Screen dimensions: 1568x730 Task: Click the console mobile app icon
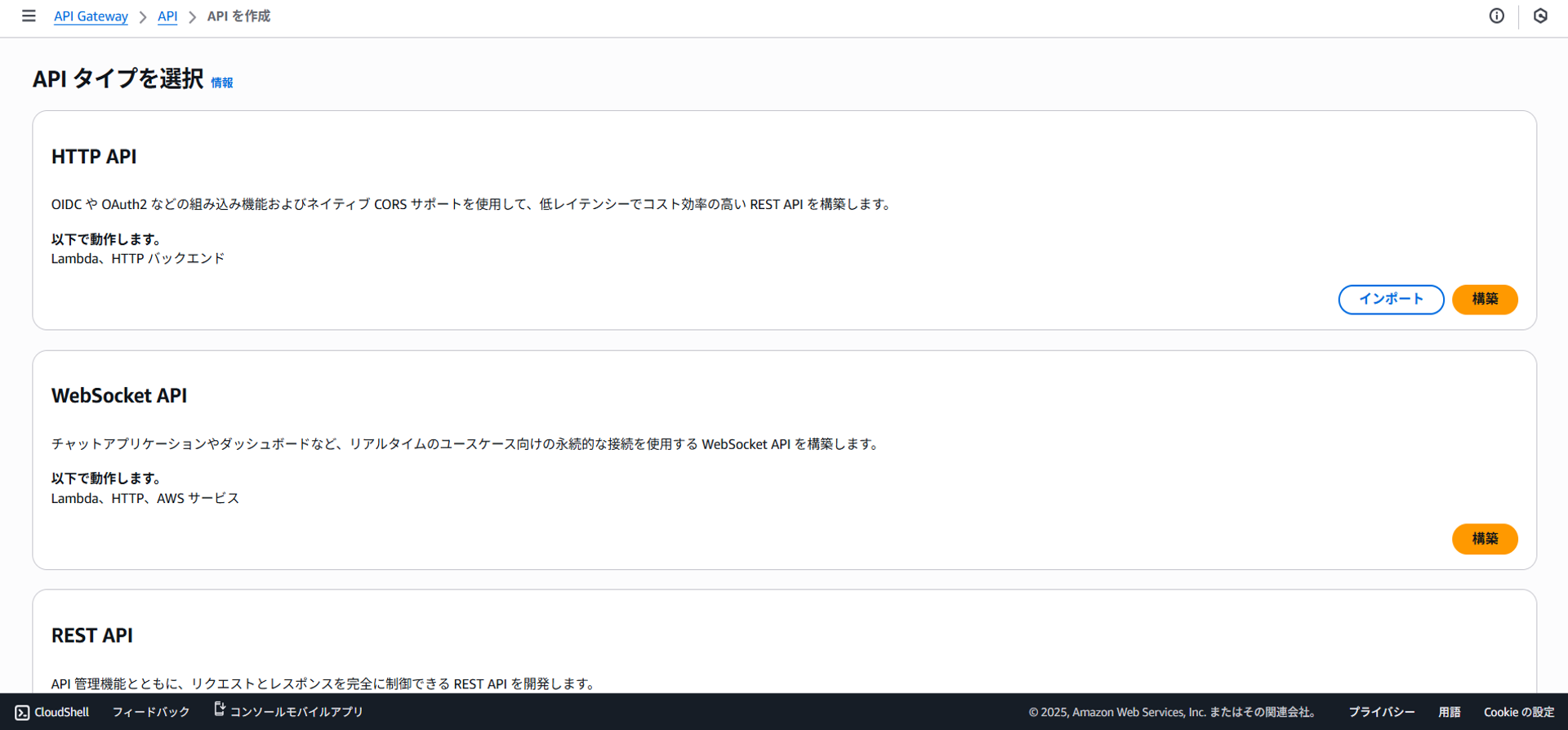(219, 710)
